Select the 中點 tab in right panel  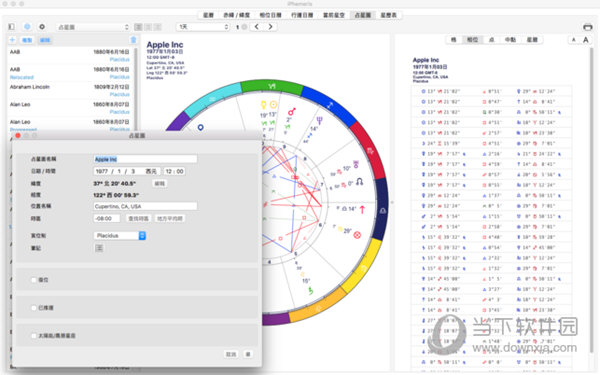pyautogui.click(x=510, y=40)
